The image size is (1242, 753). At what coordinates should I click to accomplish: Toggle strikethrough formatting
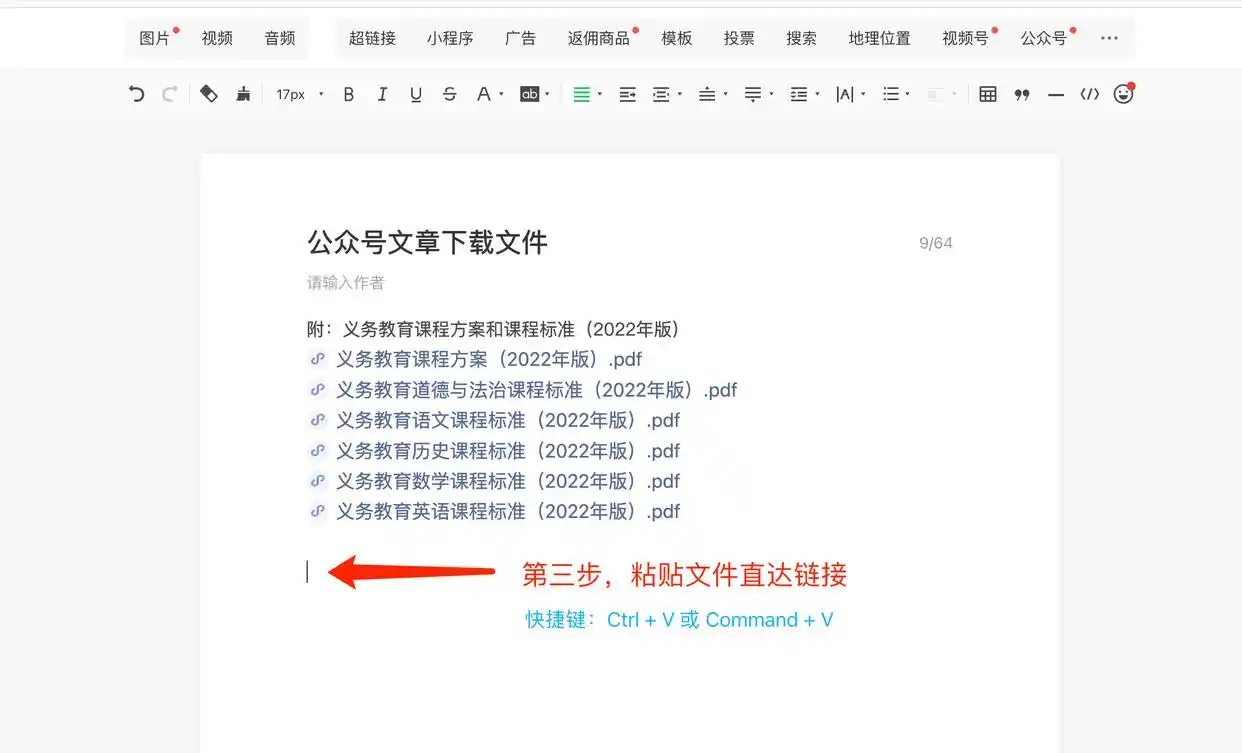450,94
